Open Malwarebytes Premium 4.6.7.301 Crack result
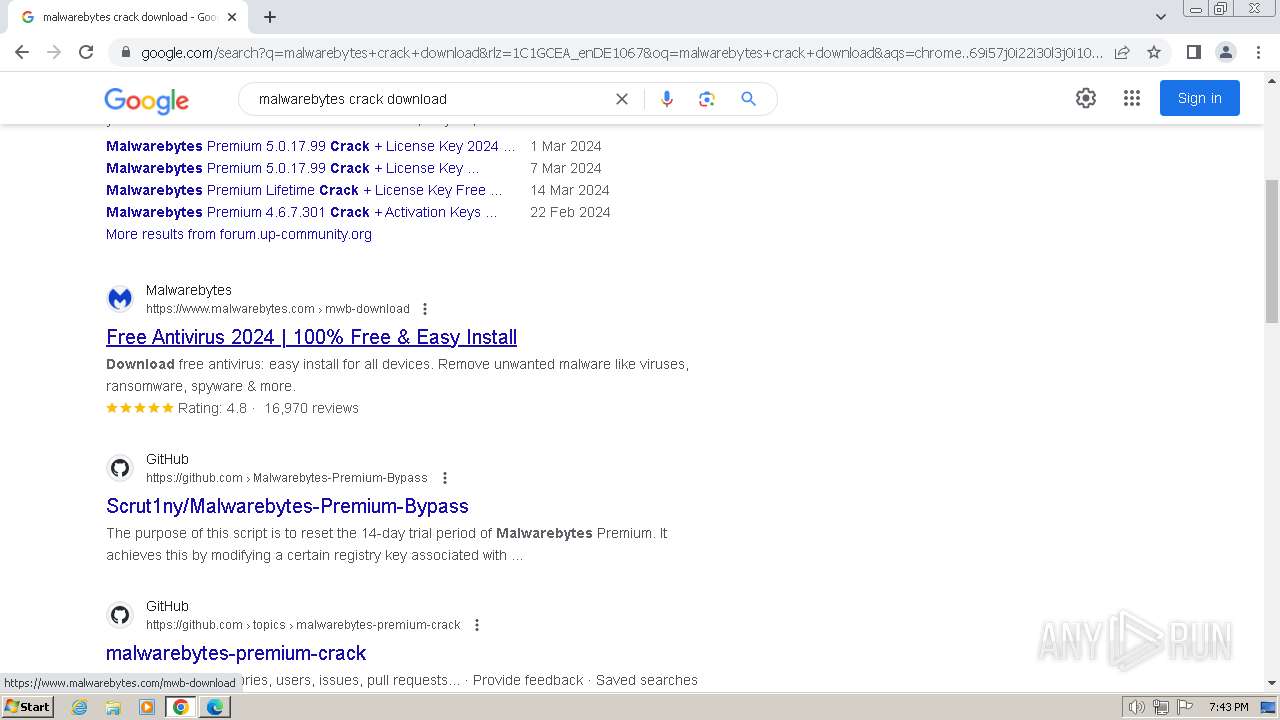This screenshot has width=1280, height=720. [x=301, y=212]
